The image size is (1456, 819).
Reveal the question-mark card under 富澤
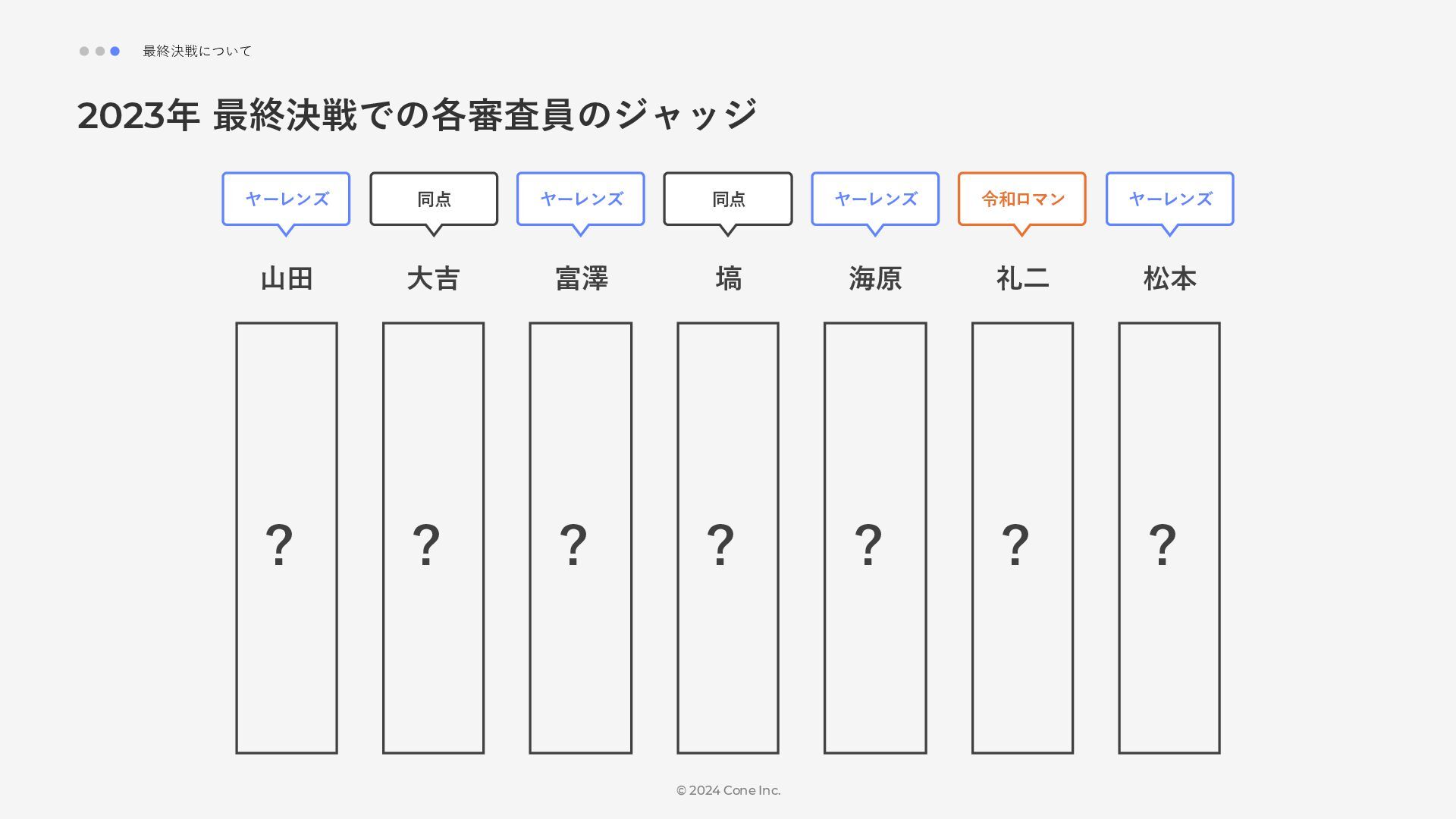coord(581,538)
